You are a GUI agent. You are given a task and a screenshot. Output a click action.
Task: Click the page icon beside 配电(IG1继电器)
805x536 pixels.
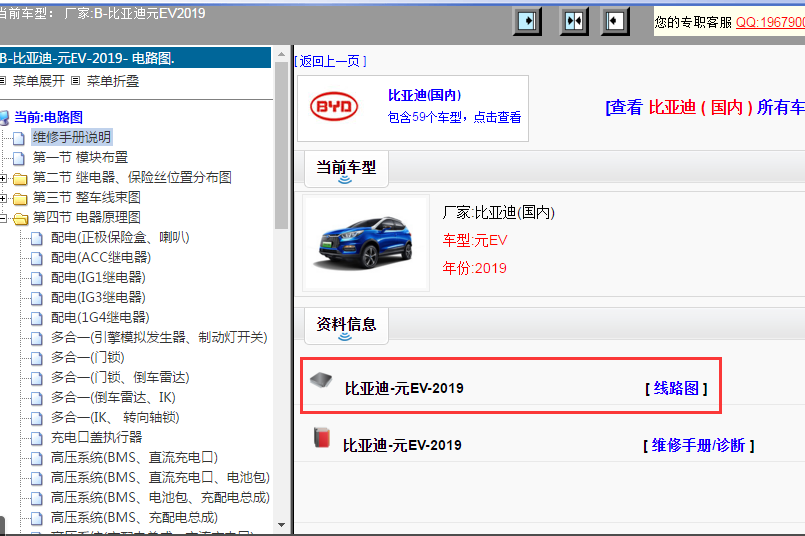37,278
